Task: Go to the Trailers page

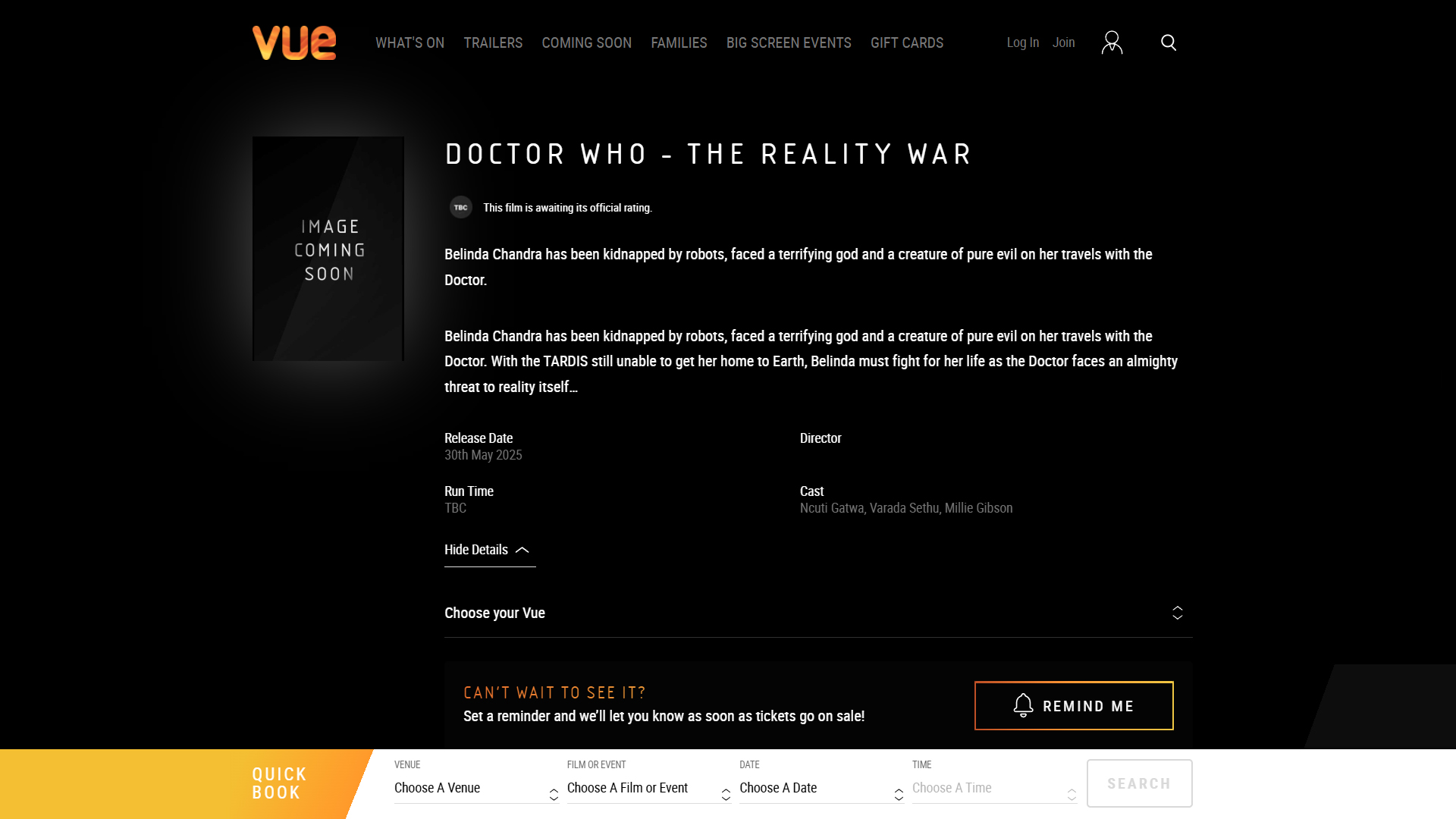Action: click(x=493, y=43)
